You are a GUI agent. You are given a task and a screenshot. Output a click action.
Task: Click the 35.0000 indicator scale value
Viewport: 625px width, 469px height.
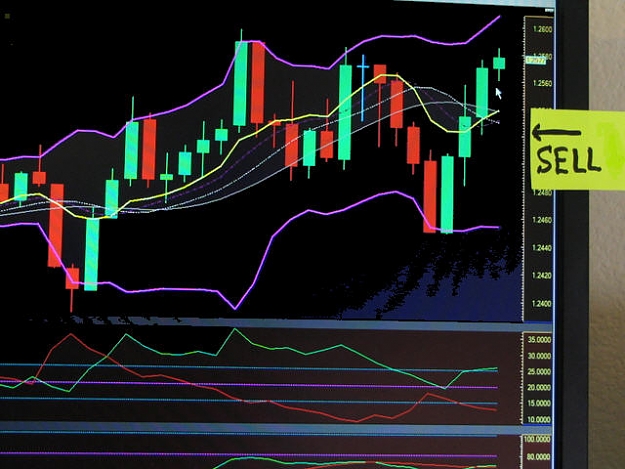[x=539, y=340]
